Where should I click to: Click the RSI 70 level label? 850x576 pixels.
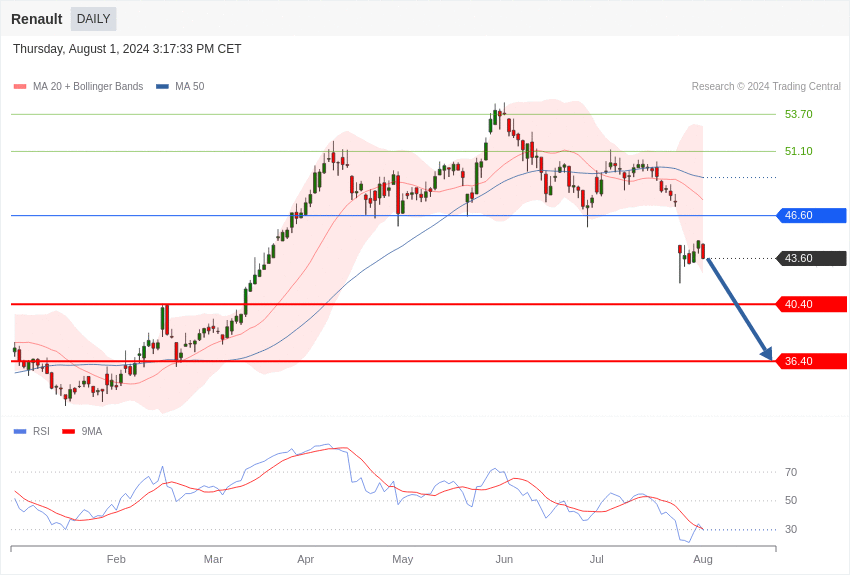coord(791,472)
